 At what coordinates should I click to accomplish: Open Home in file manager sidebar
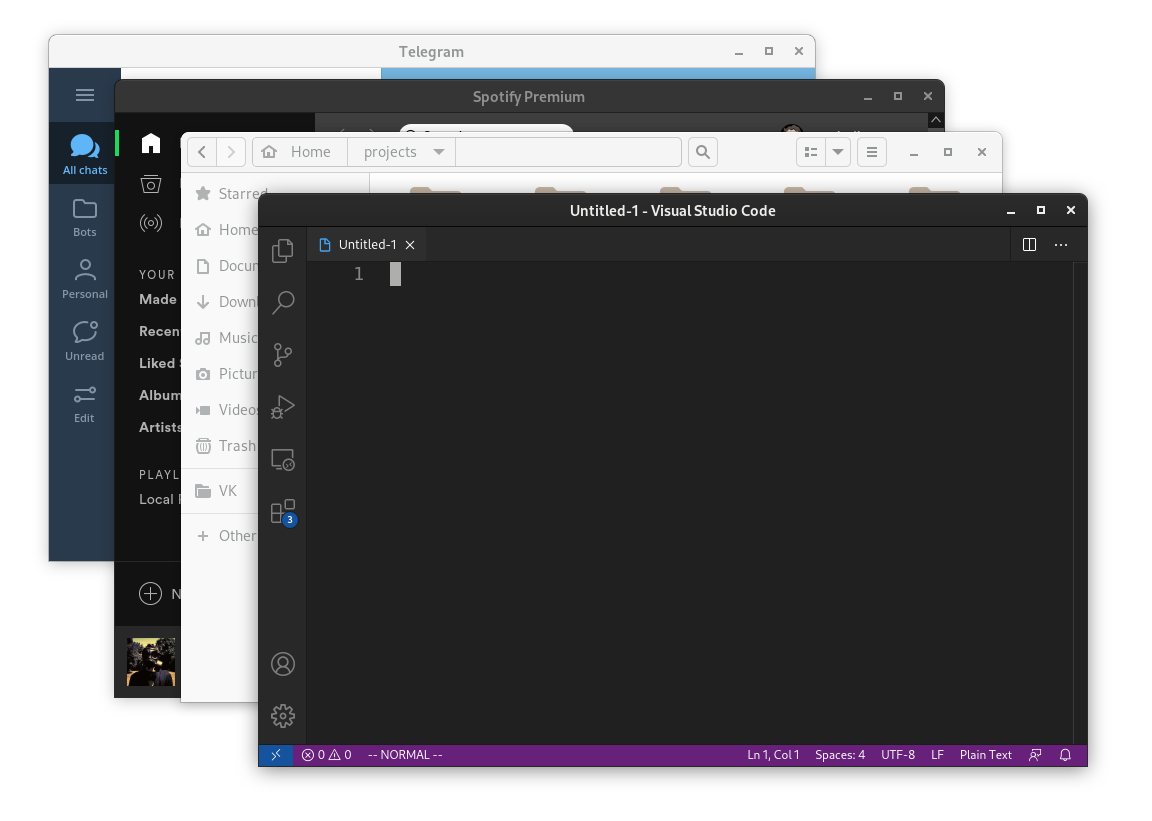tap(224, 229)
